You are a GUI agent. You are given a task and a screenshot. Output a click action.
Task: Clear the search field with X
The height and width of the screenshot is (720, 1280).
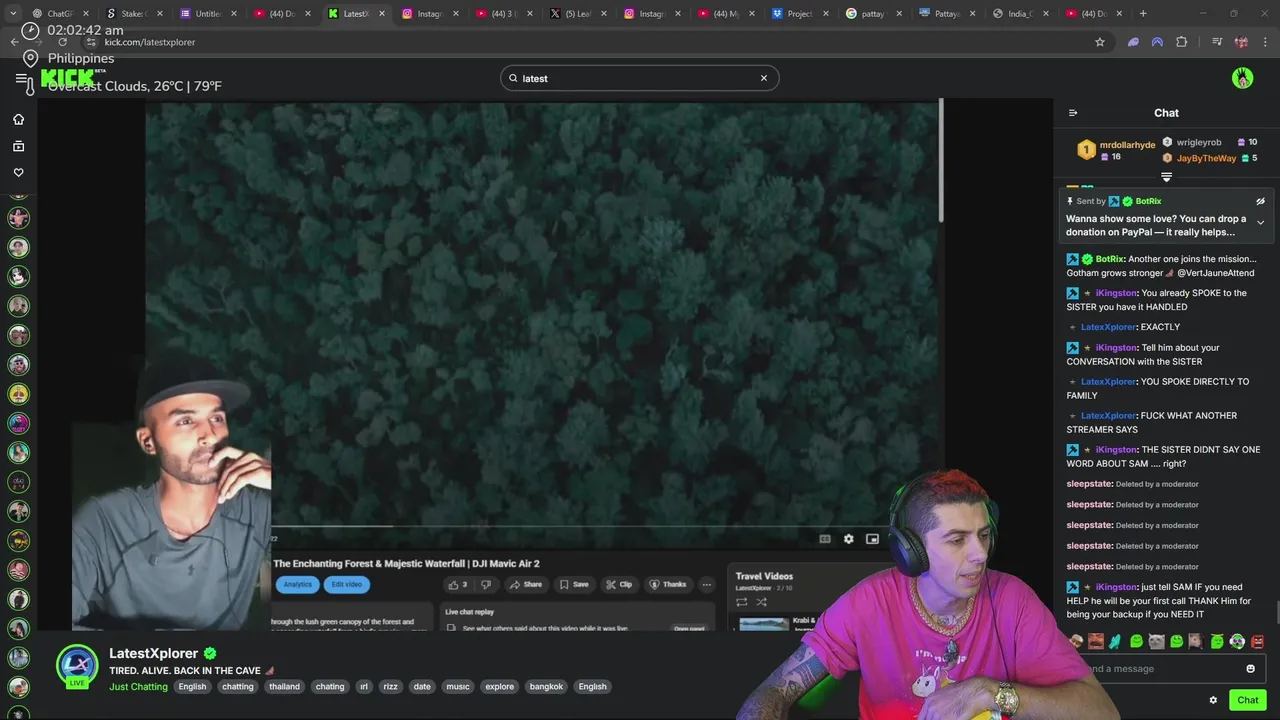(763, 78)
